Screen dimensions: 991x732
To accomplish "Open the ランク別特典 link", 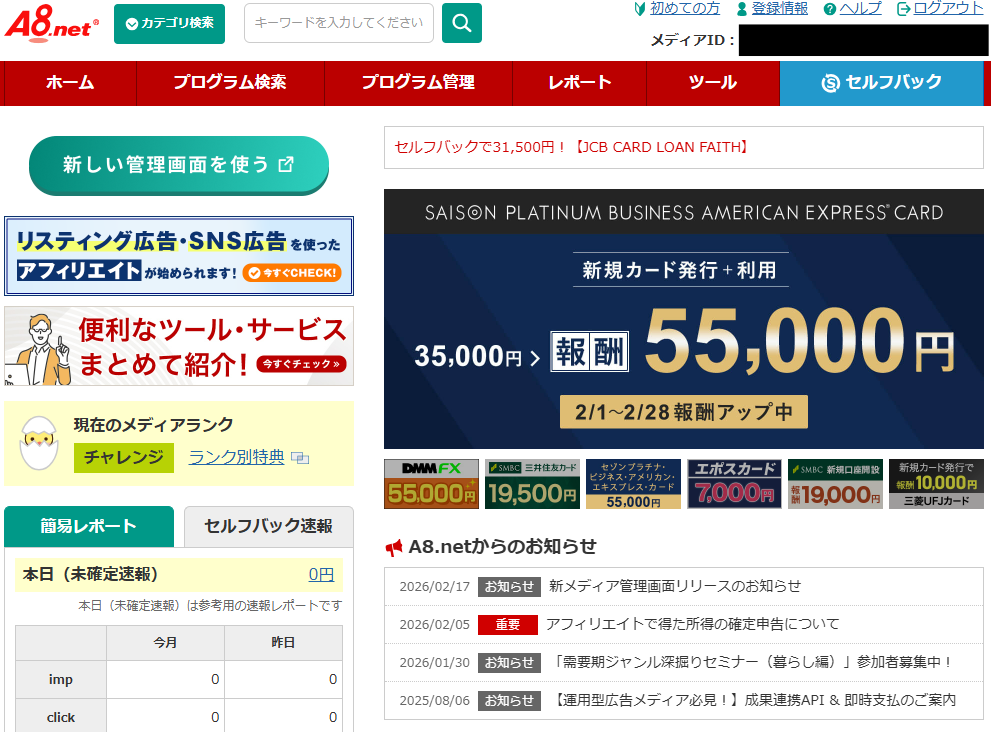I will coord(237,457).
